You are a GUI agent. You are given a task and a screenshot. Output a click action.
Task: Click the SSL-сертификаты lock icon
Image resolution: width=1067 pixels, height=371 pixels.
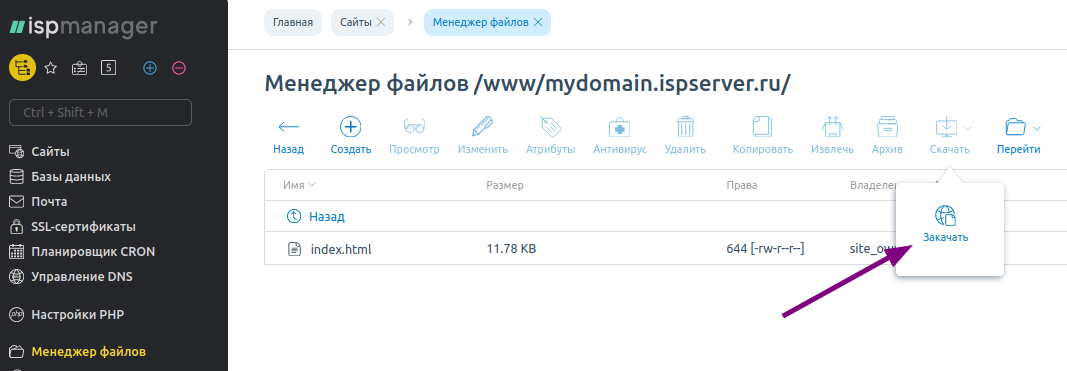[16, 227]
